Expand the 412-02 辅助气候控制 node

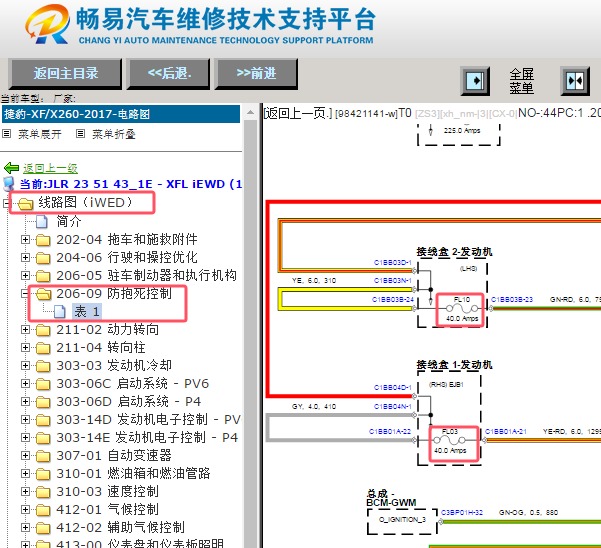coord(25,528)
